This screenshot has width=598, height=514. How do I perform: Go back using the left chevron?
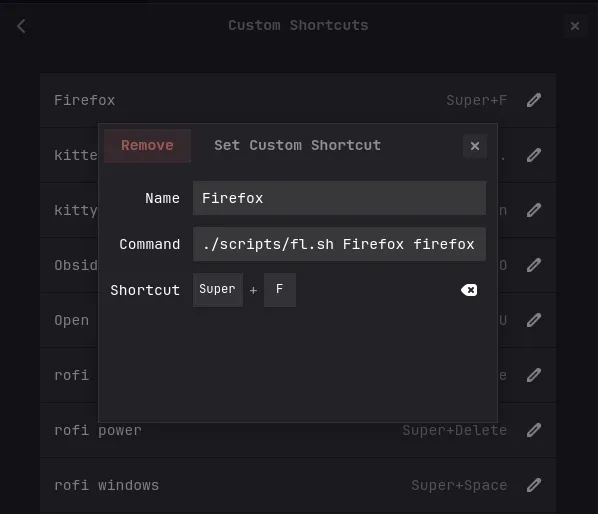pyautogui.click(x=21, y=26)
